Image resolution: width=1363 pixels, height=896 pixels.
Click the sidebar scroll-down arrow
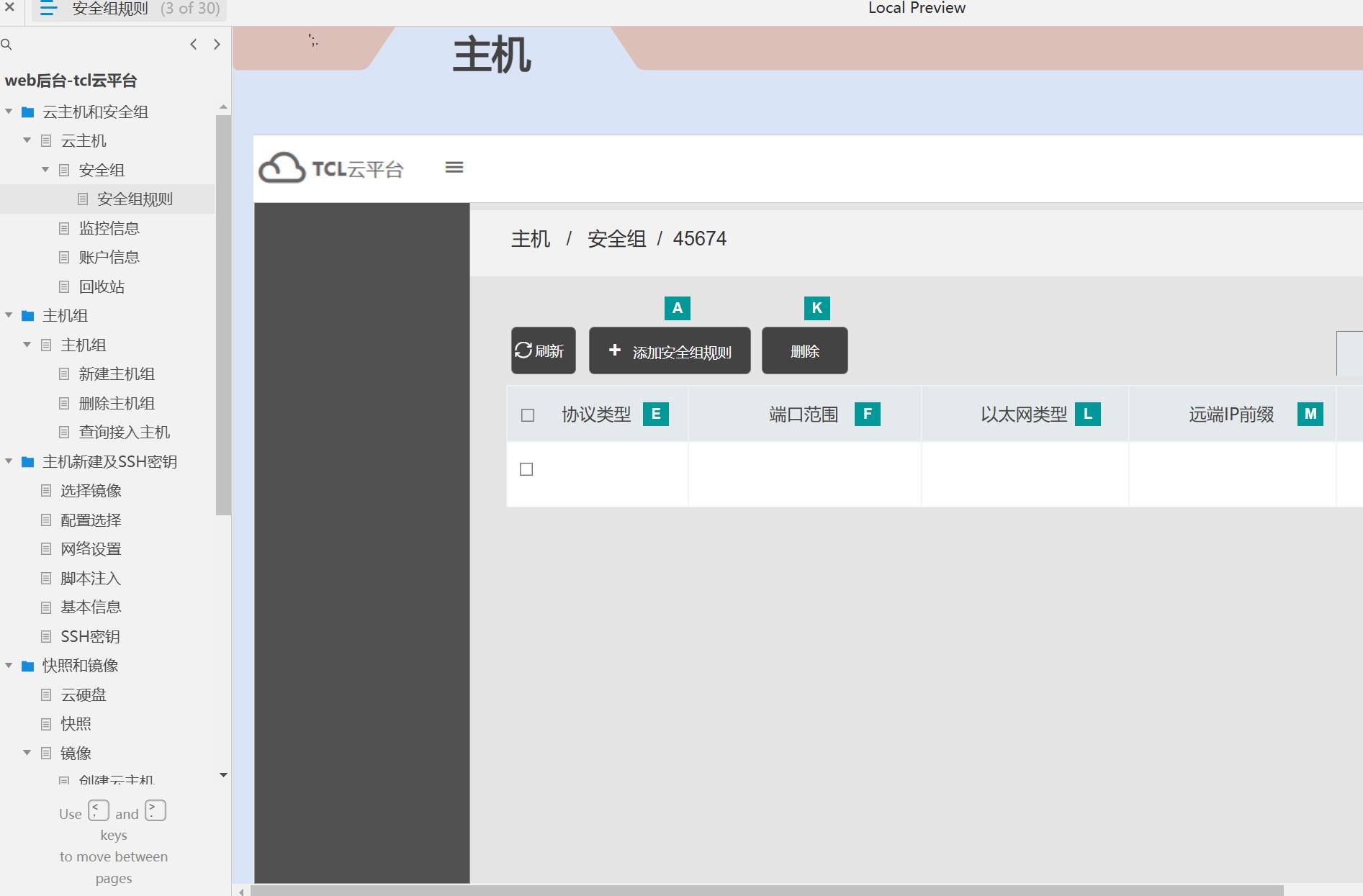pyautogui.click(x=223, y=775)
